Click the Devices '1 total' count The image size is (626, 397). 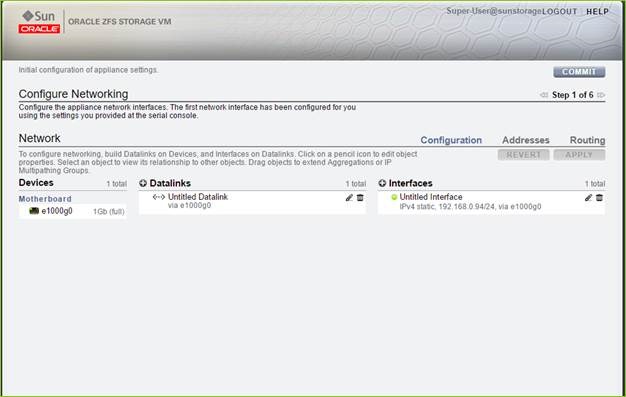coord(117,184)
